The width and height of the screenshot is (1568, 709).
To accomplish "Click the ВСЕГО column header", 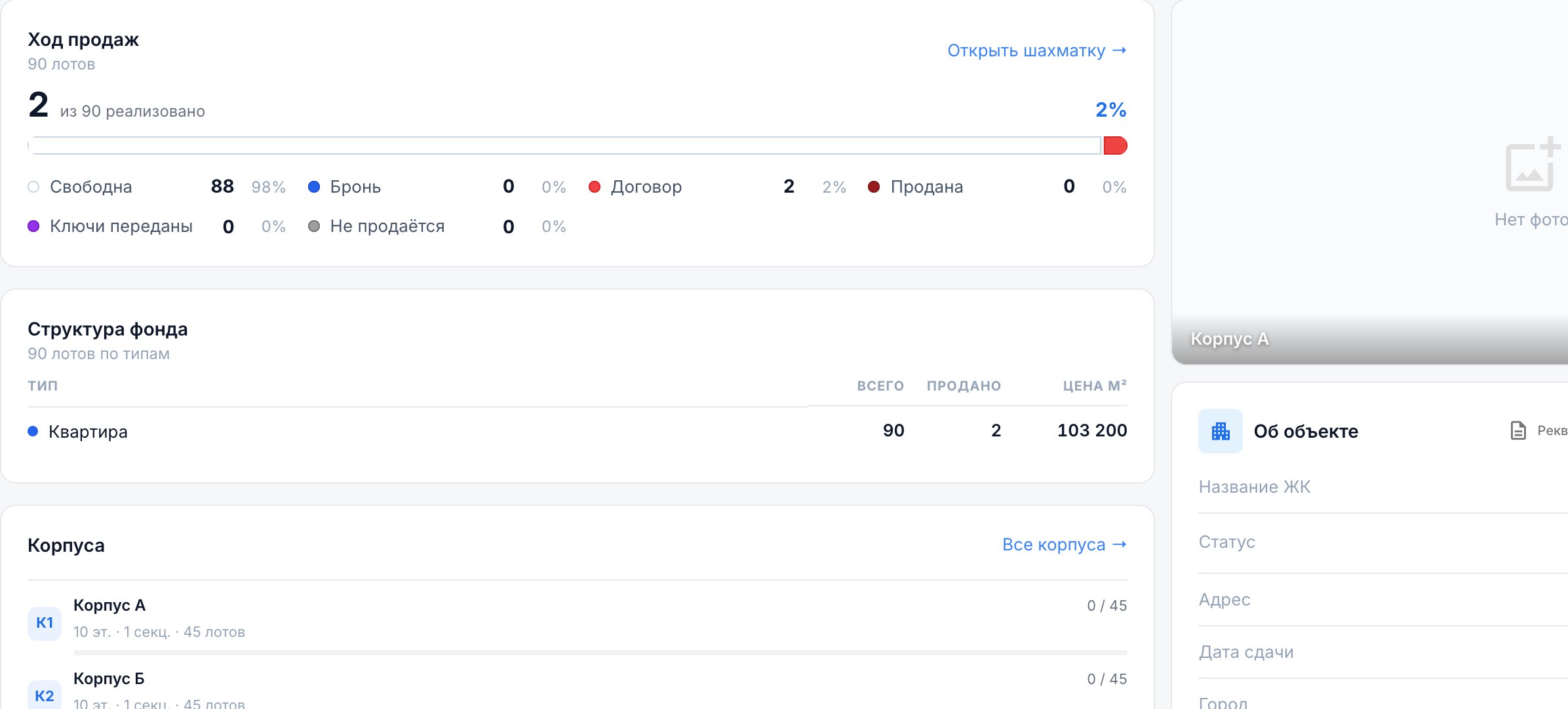I will (x=880, y=386).
